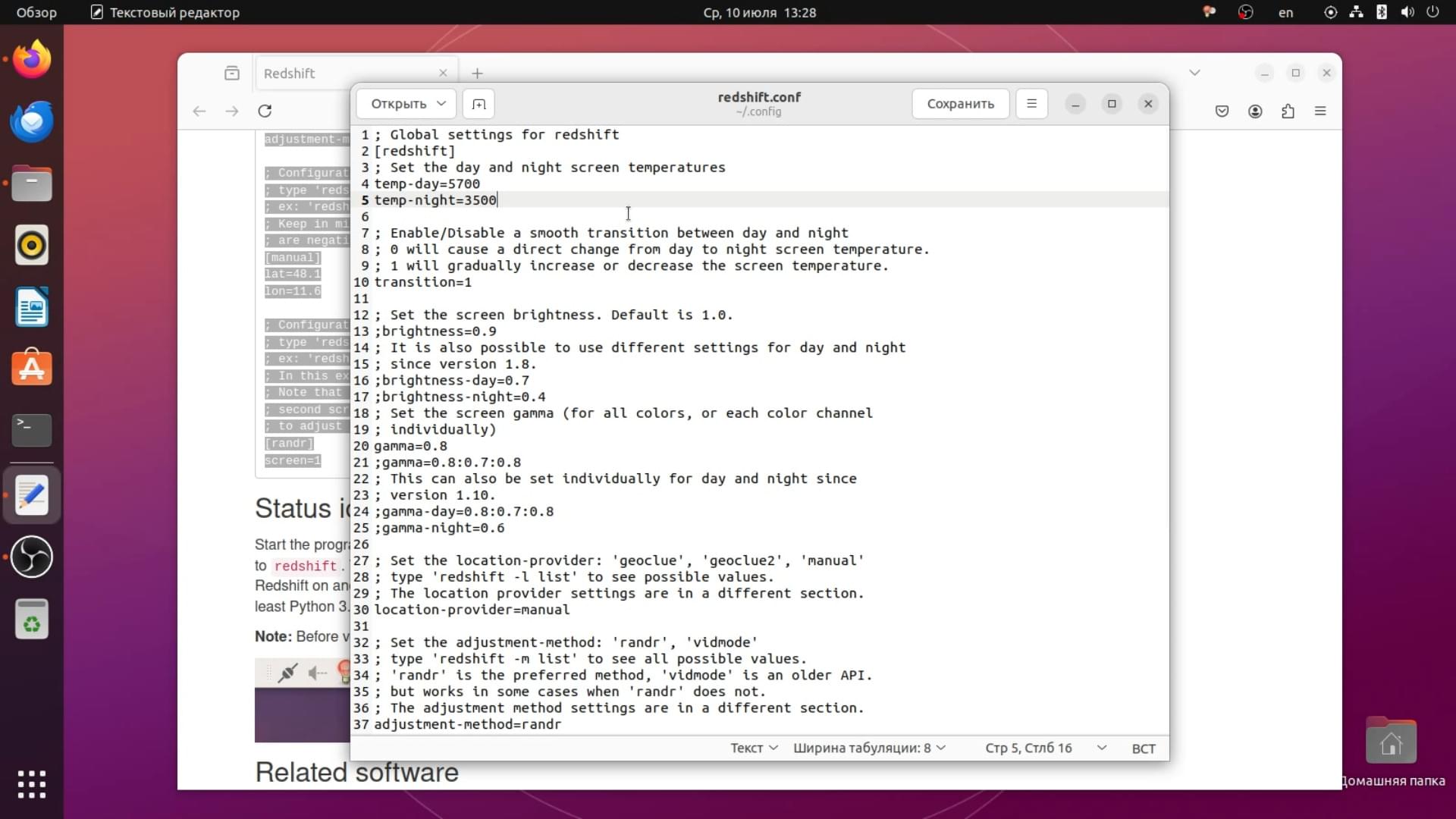Open Firefox from the dock
1456x819 pixels.
[x=32, y=59]
